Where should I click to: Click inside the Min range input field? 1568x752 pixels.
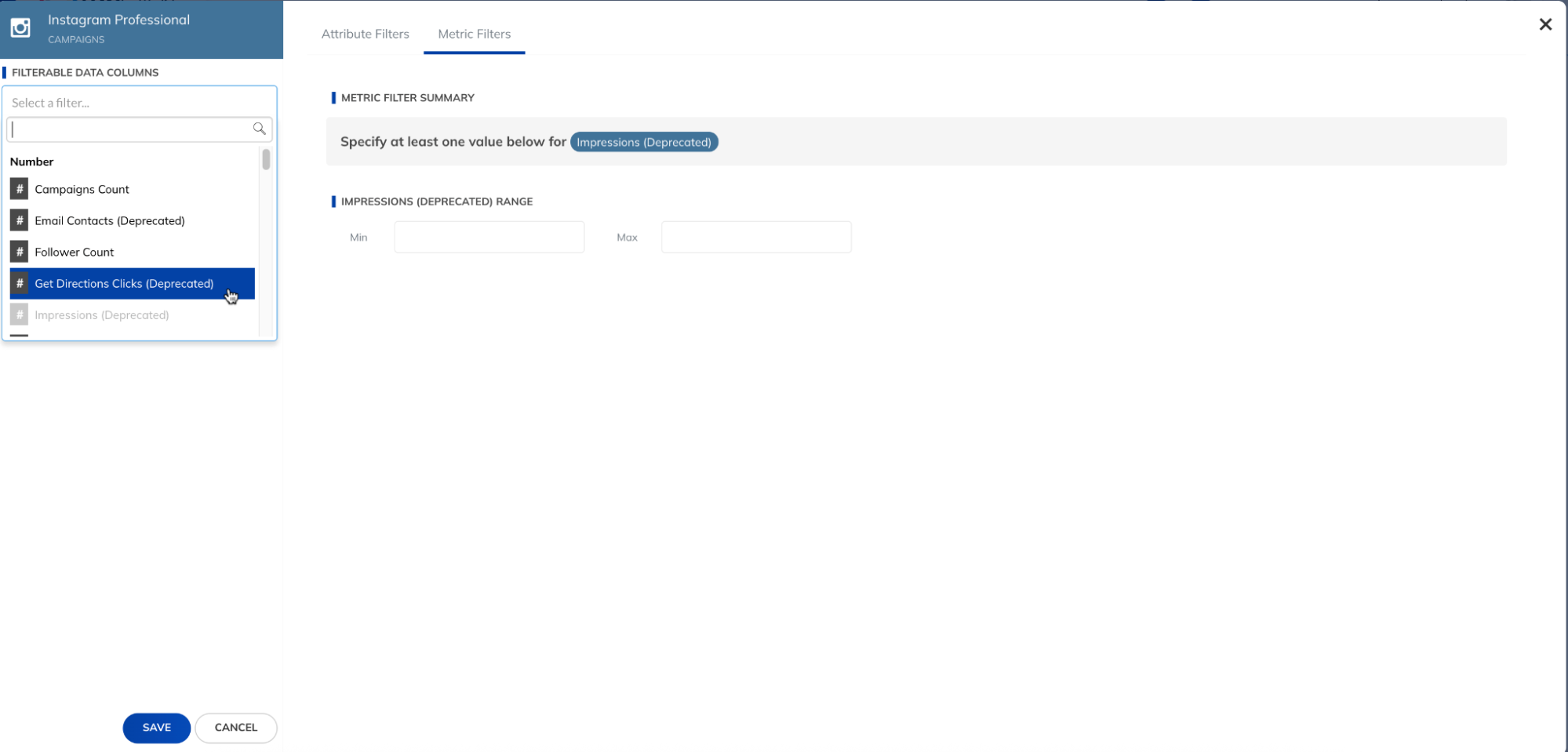(x=489, y=237)
